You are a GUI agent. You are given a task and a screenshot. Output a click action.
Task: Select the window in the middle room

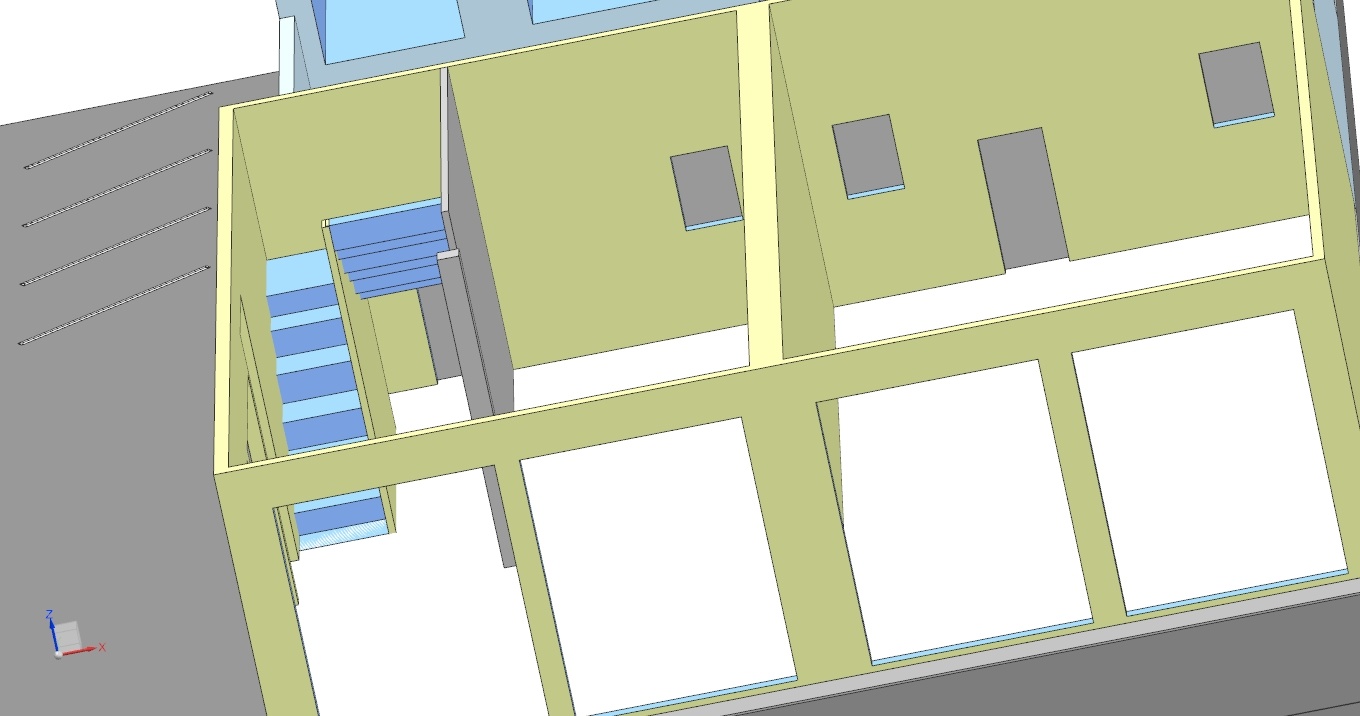pyautogui.click(x=706, y=186)
